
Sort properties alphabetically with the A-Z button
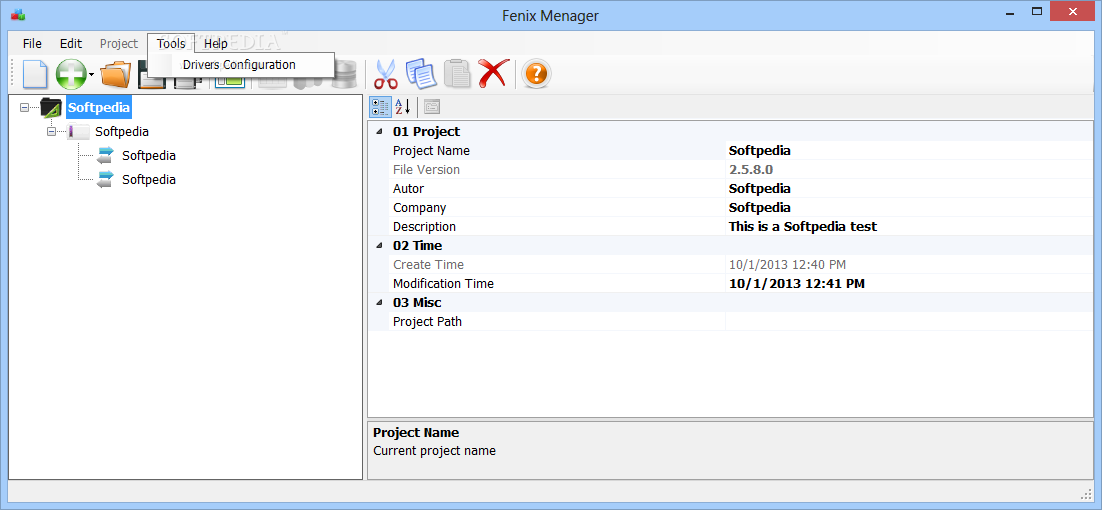pyautogui.click(x=402, y=107)
